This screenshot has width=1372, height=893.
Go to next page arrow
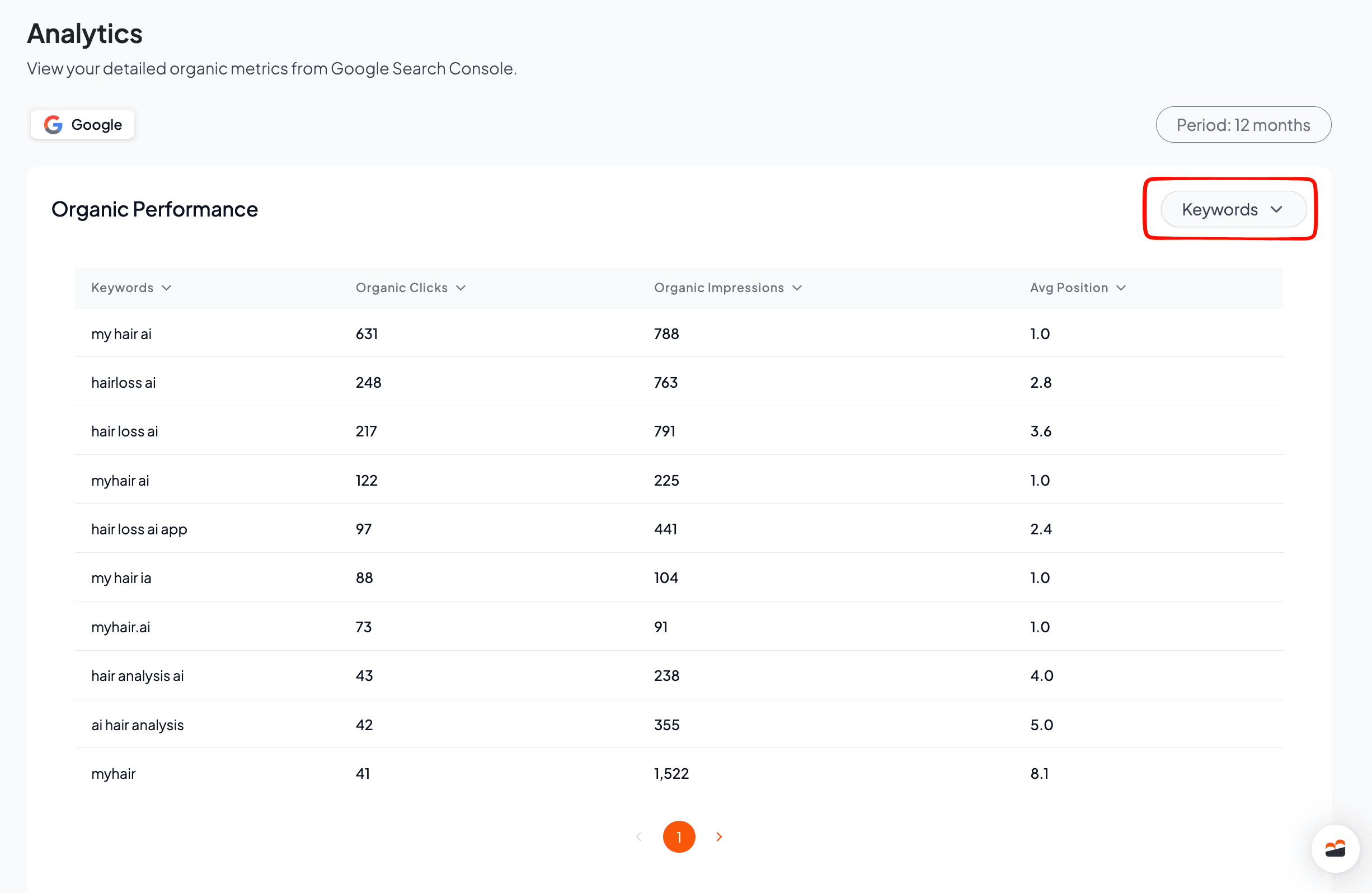[719, 836]
